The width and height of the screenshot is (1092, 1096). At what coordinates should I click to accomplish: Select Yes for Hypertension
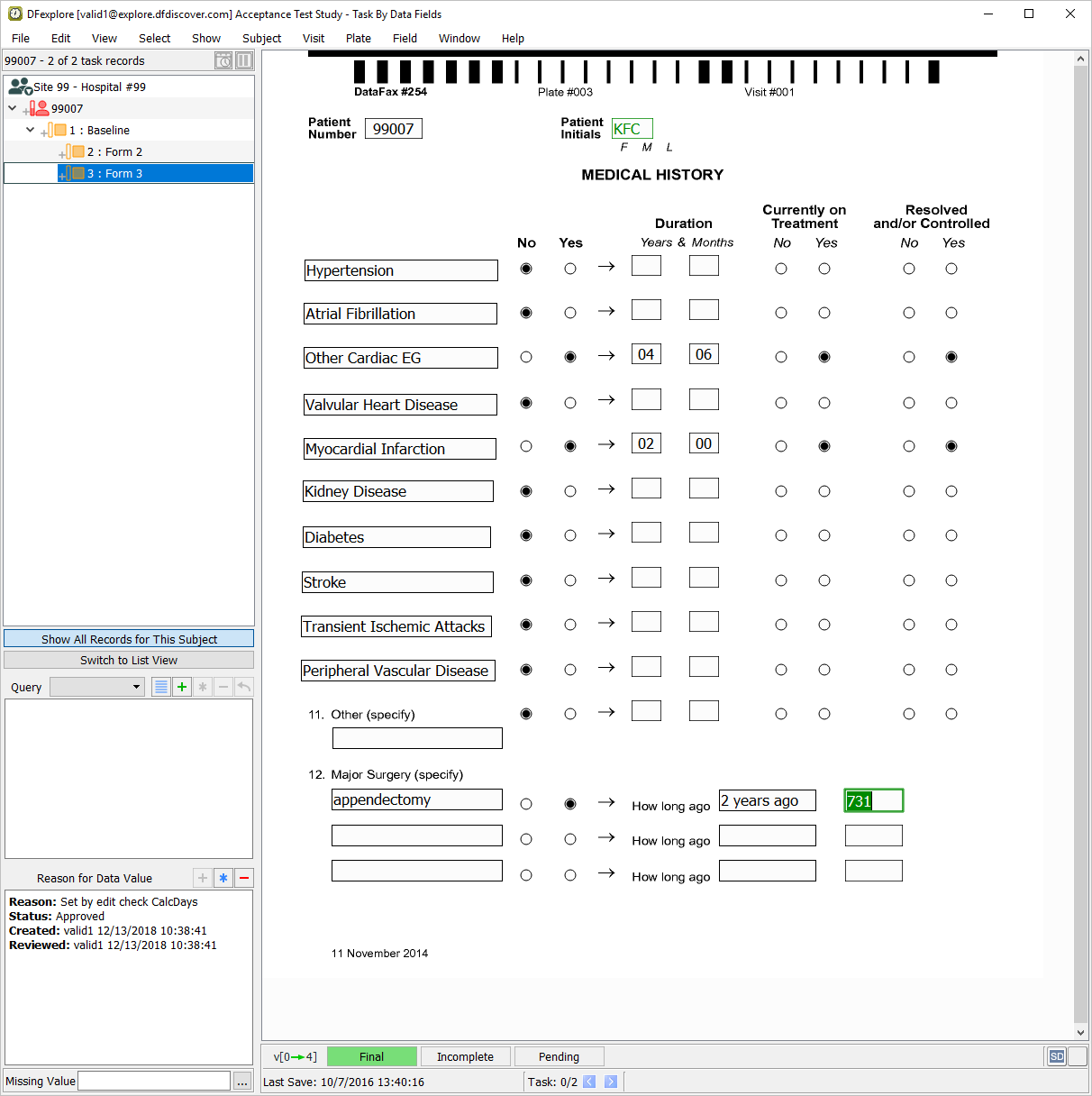point(570,269)
